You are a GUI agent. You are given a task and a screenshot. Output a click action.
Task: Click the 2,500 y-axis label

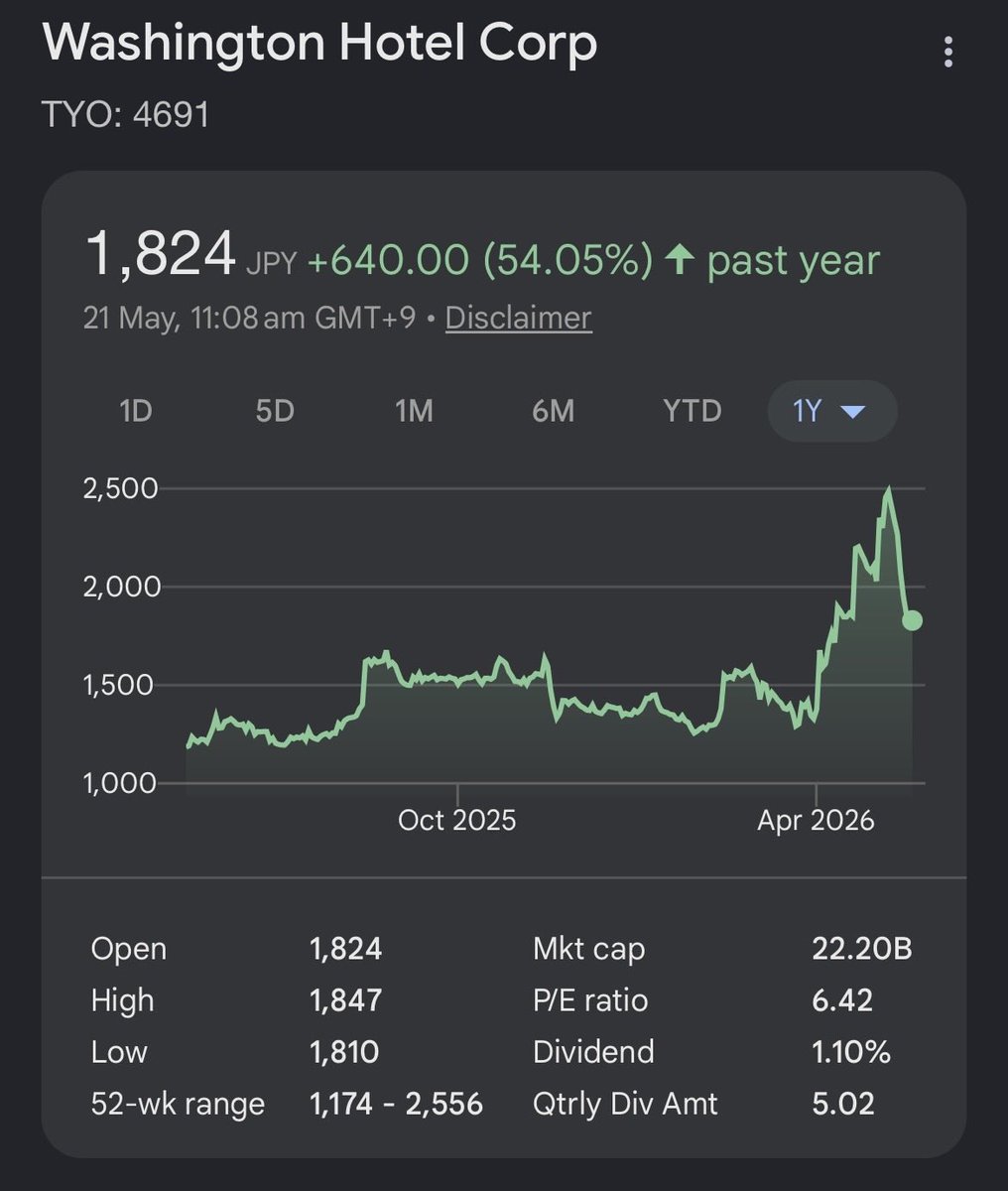tap(121, 488)
